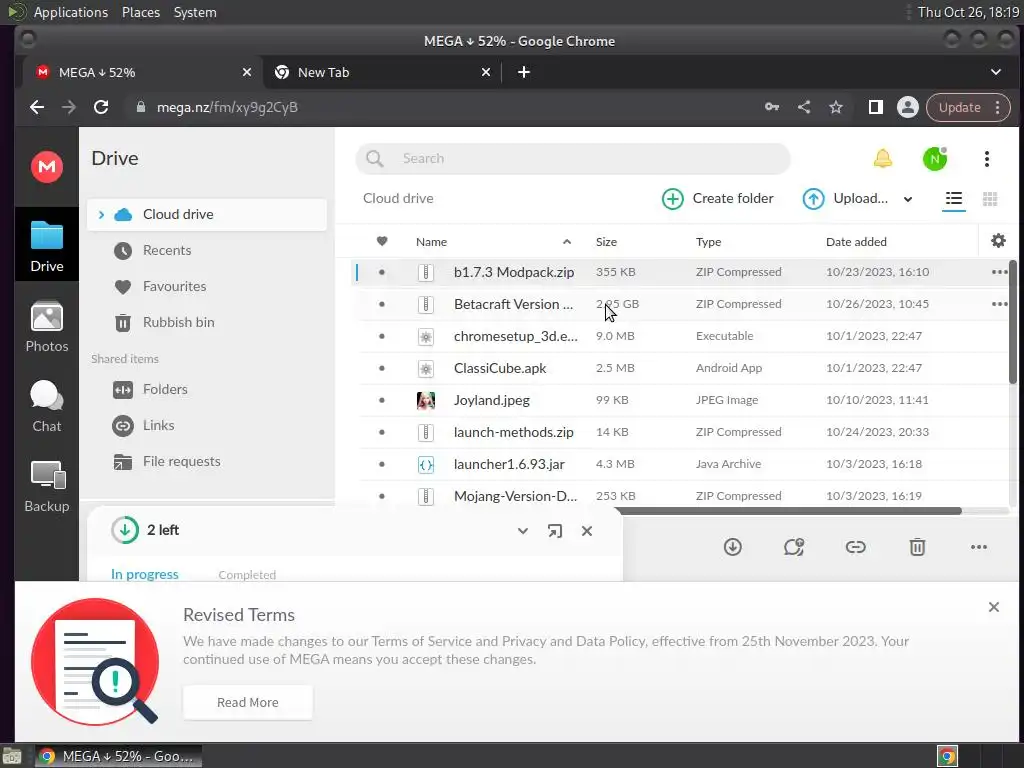Image resolution: width=1024 pixels, height=768 pixels.
Task: Open row options for b1.7.3 Modpack.zip
Action: pos(999,272)
